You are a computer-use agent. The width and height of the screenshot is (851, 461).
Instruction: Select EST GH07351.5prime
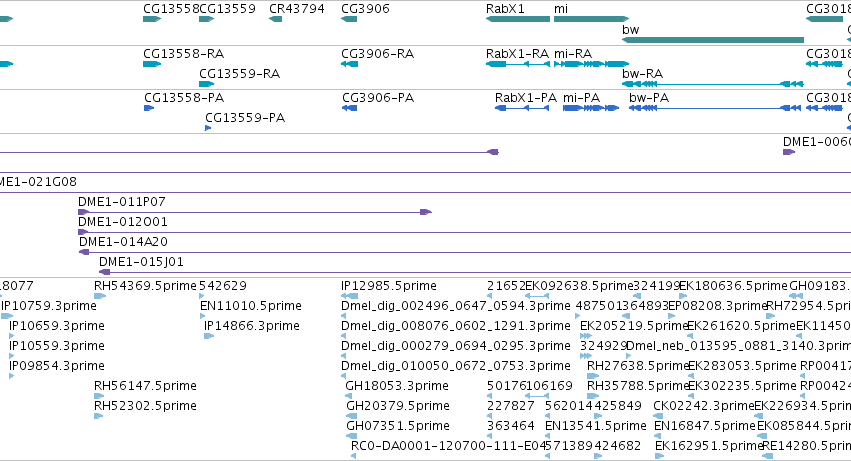coord(352,436)
